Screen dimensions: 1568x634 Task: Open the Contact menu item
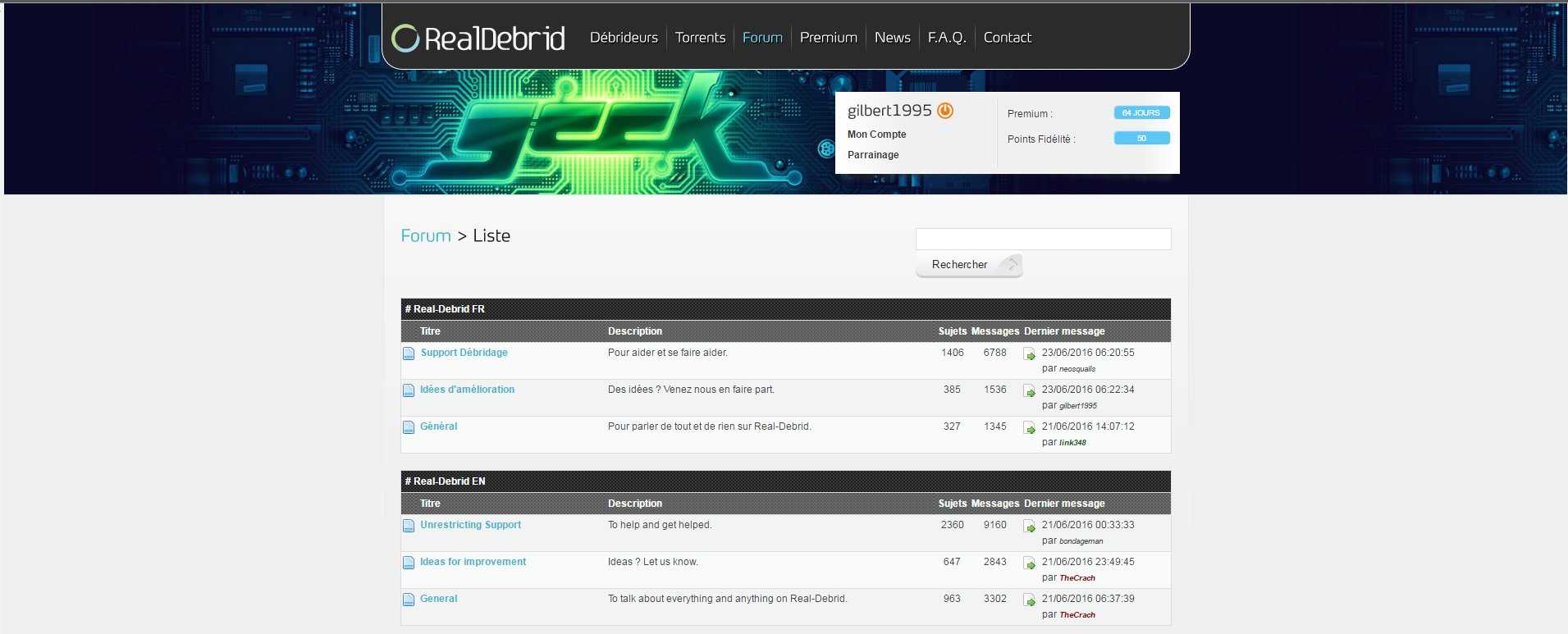coord(1008,38)
